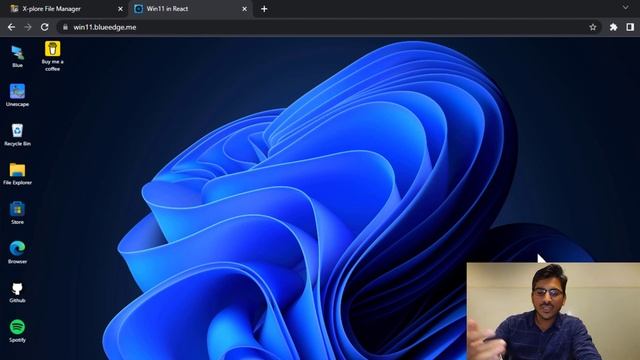Viewport: 640px width, 360px height.
Task: Select the Win11 in React tab
Action: click(191, 9)
